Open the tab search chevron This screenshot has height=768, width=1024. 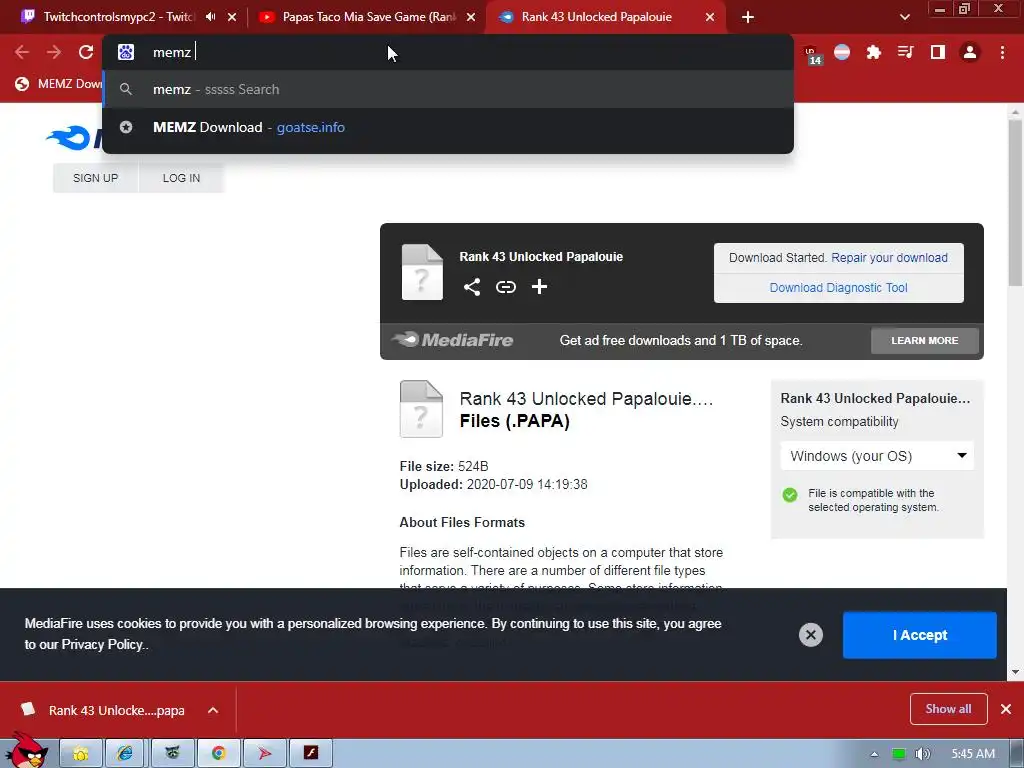tap(904, 17)
